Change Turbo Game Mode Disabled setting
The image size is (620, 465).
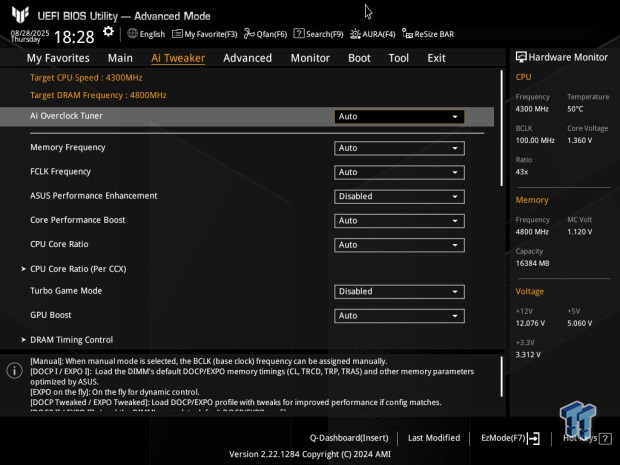399,292
